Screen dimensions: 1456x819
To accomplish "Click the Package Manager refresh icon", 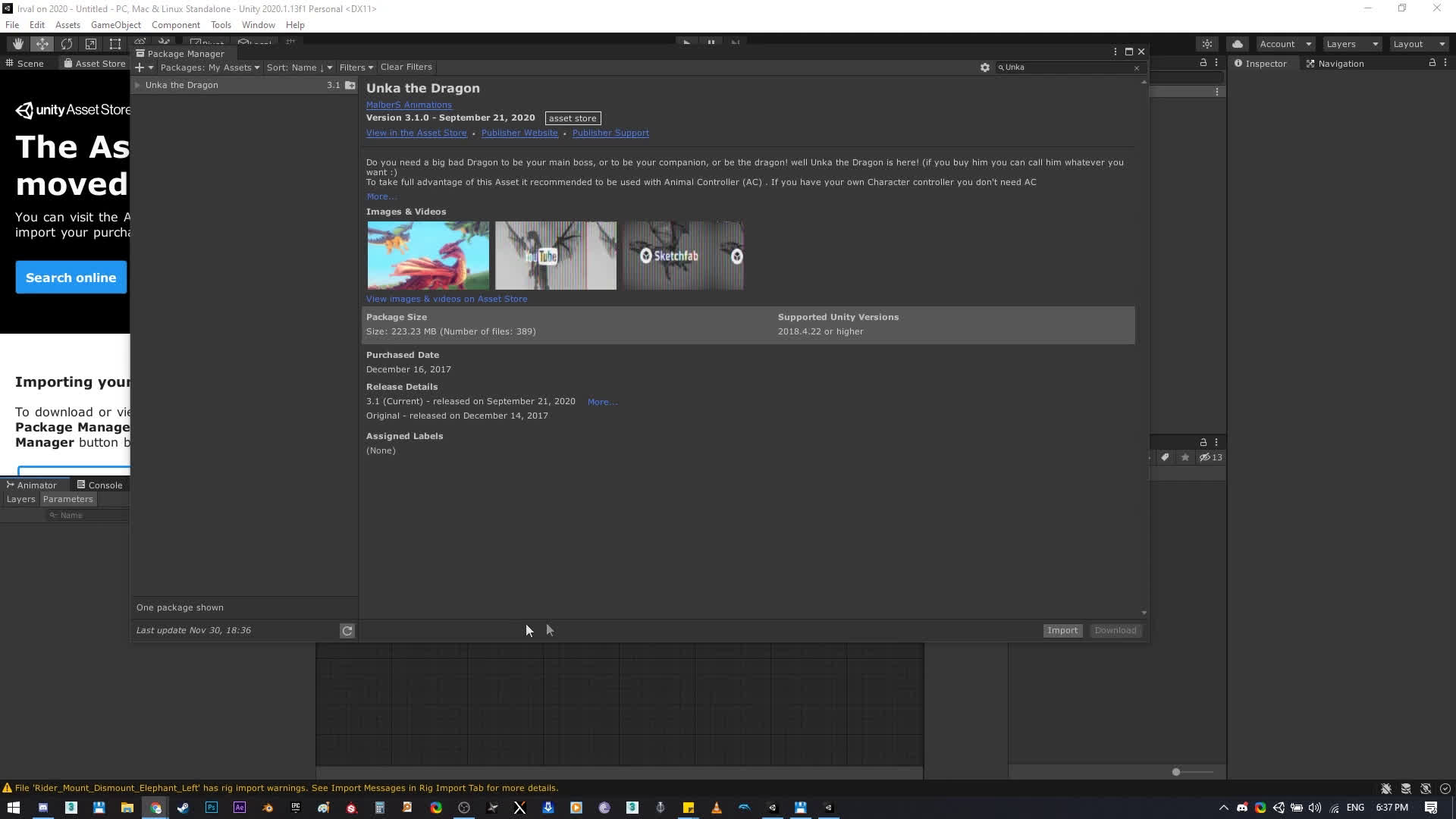I will [x=347, y=631].
